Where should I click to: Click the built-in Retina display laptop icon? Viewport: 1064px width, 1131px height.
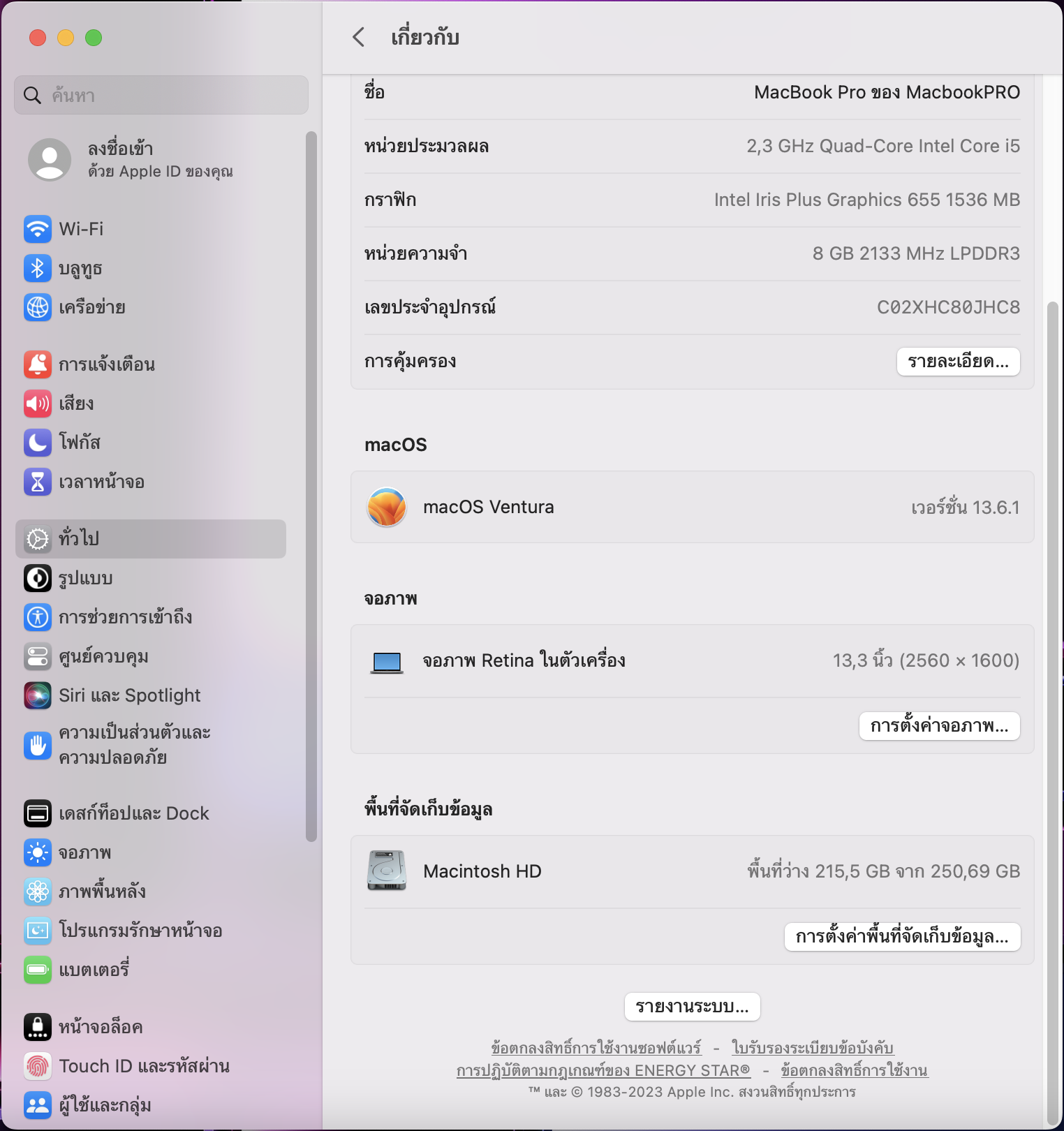(x=387, y=662)
